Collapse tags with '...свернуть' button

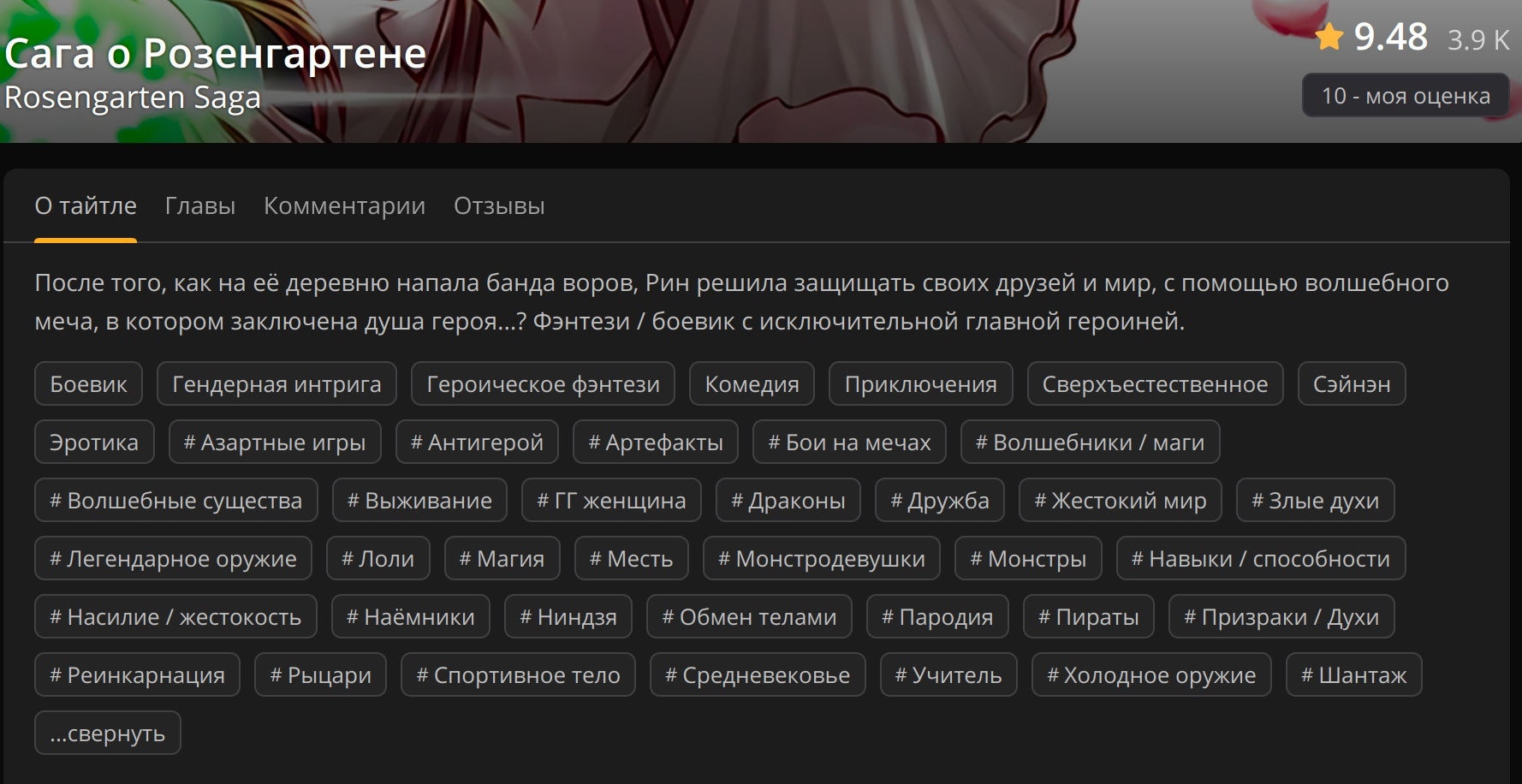pos(108,734)
